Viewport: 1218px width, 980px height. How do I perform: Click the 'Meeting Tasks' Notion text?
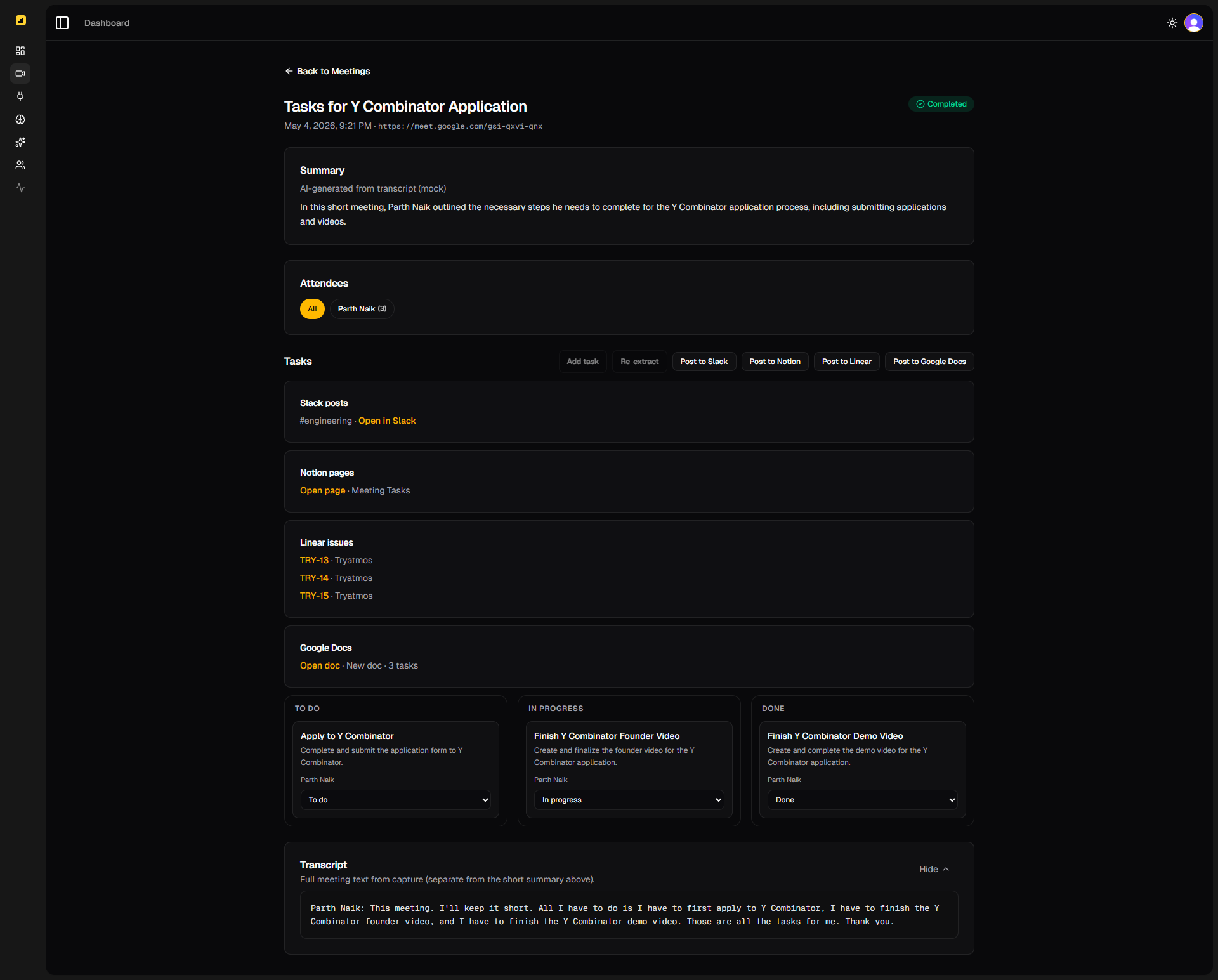(x=381, y=490)
